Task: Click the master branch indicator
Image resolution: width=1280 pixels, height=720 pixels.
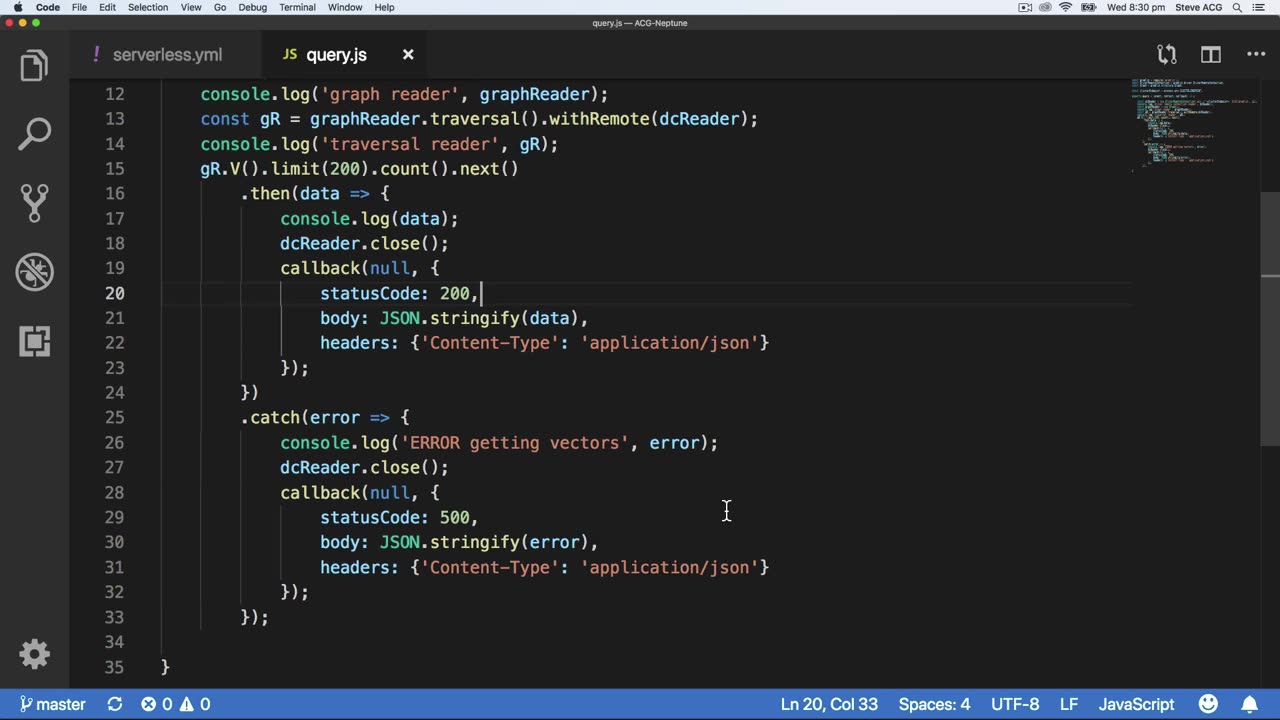Action: [52, 704]
